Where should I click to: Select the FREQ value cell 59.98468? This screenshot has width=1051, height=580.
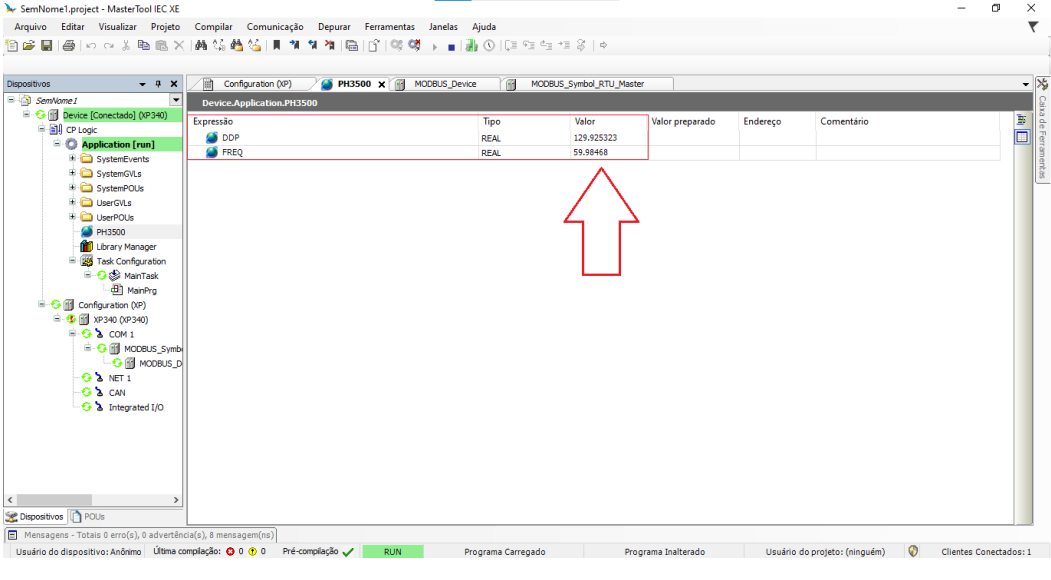tap(590, 153)
